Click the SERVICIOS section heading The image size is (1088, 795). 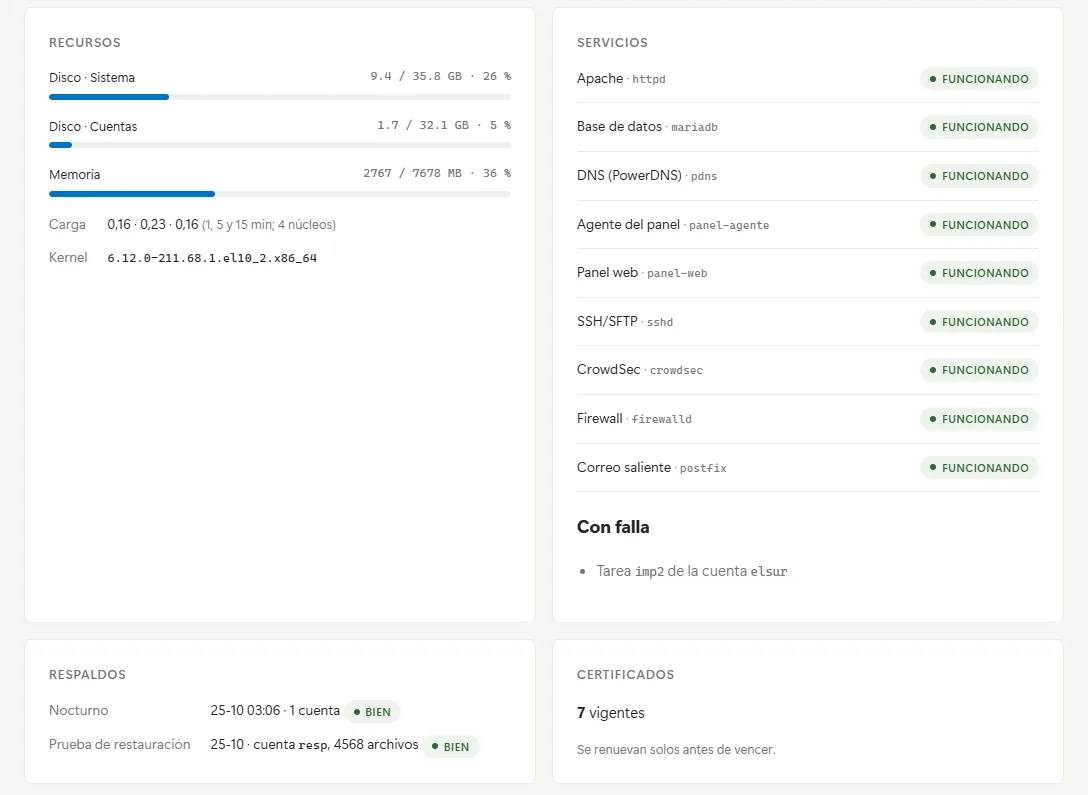[612, 42]
